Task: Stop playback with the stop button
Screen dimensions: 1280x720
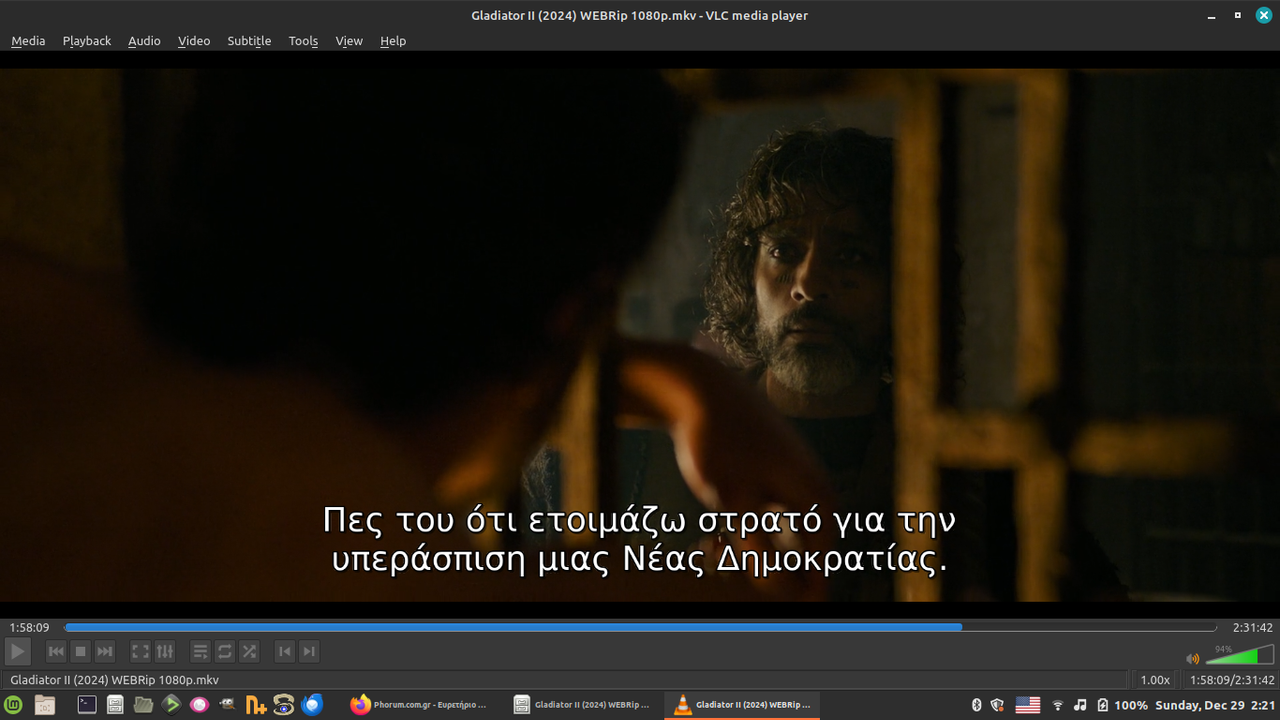Action: click(x=81, y=652)
